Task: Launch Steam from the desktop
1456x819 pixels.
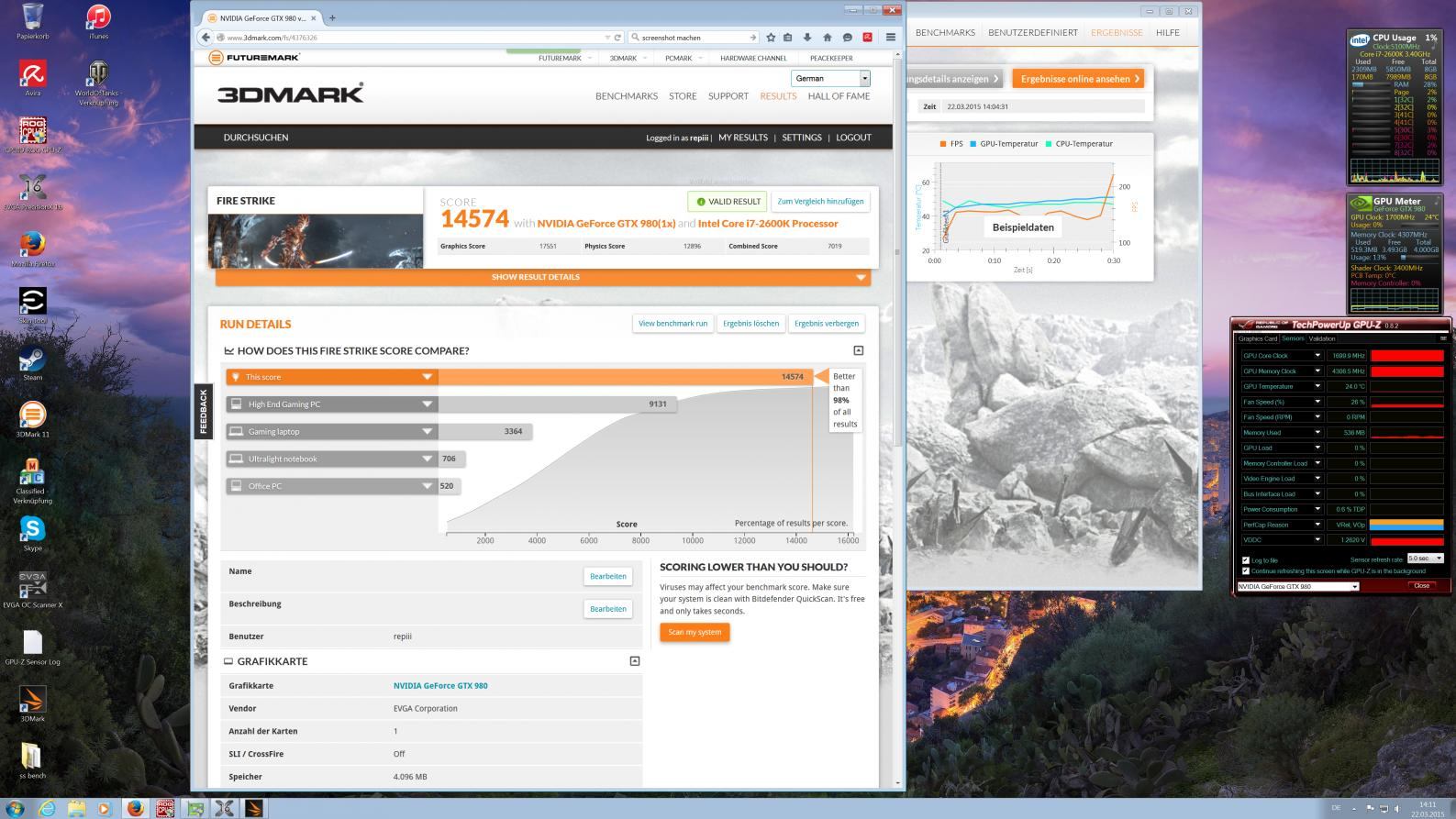Action: tap(33, 362)
